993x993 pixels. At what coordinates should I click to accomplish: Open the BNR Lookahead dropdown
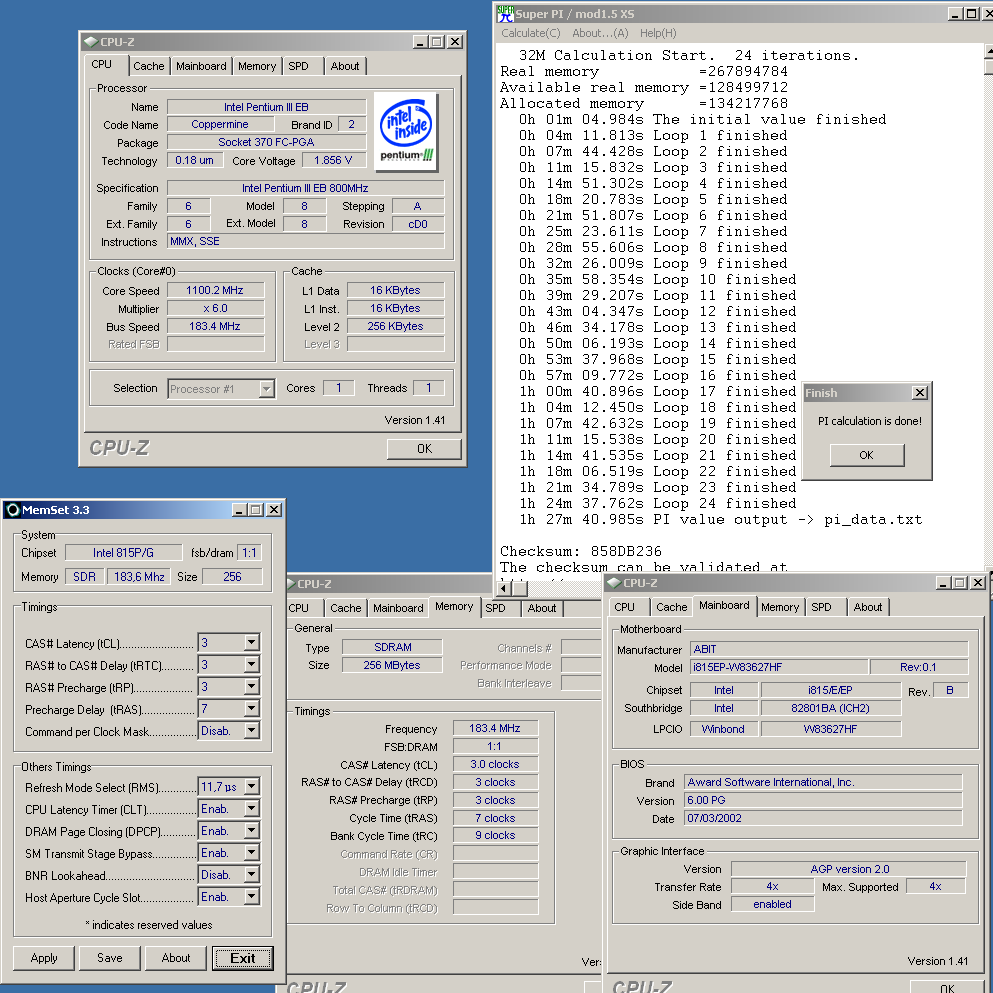[x=251, y=875]
